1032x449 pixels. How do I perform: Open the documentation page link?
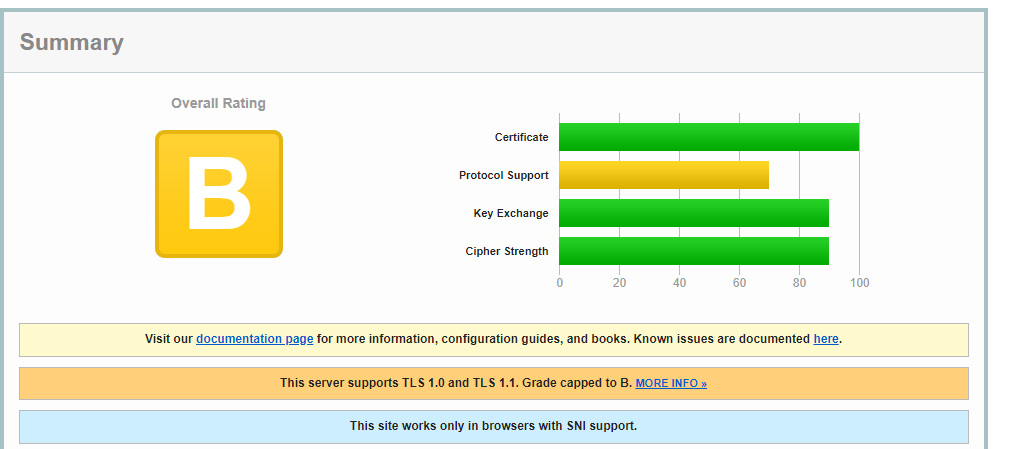(x=254, y=339)
